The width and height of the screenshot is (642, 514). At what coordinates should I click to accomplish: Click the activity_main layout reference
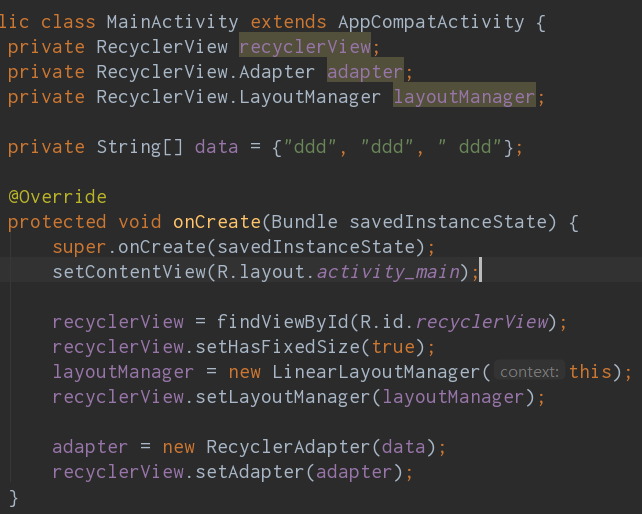[x=389, y=272]
